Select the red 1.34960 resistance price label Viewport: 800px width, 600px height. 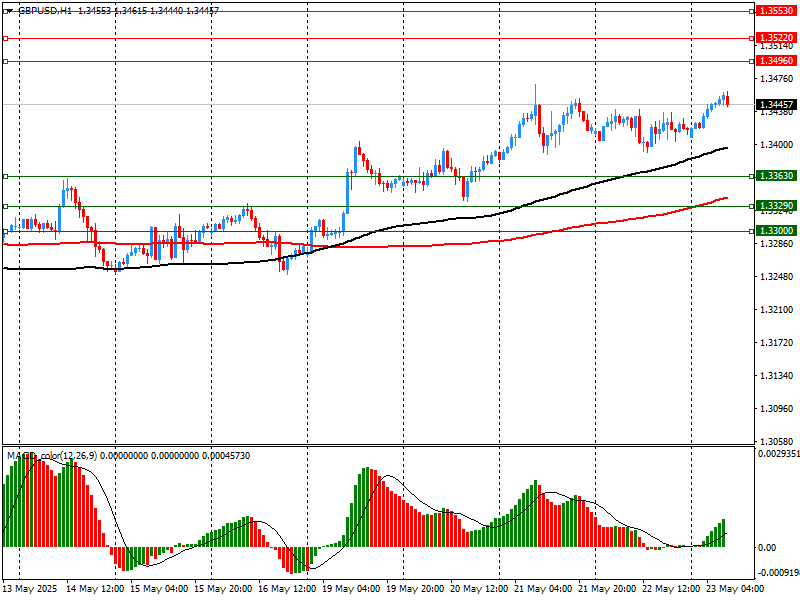coord(776,61)
